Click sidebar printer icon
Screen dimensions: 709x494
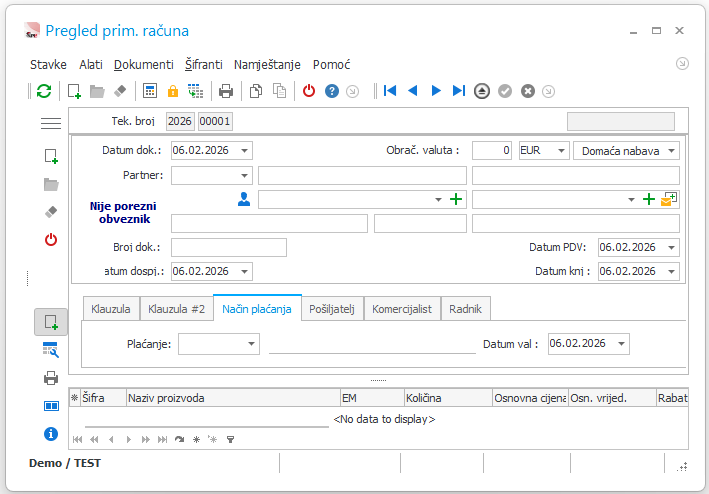[51, 378]
